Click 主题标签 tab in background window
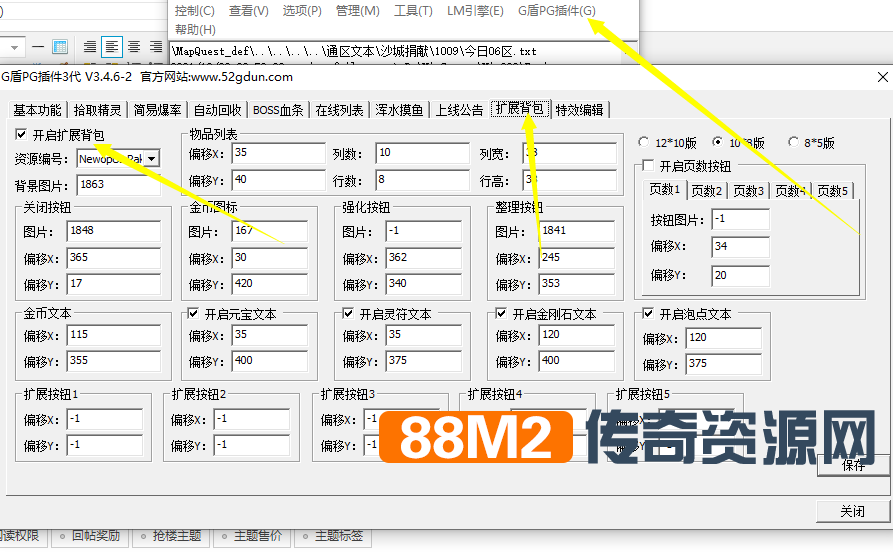 point(333,536)
